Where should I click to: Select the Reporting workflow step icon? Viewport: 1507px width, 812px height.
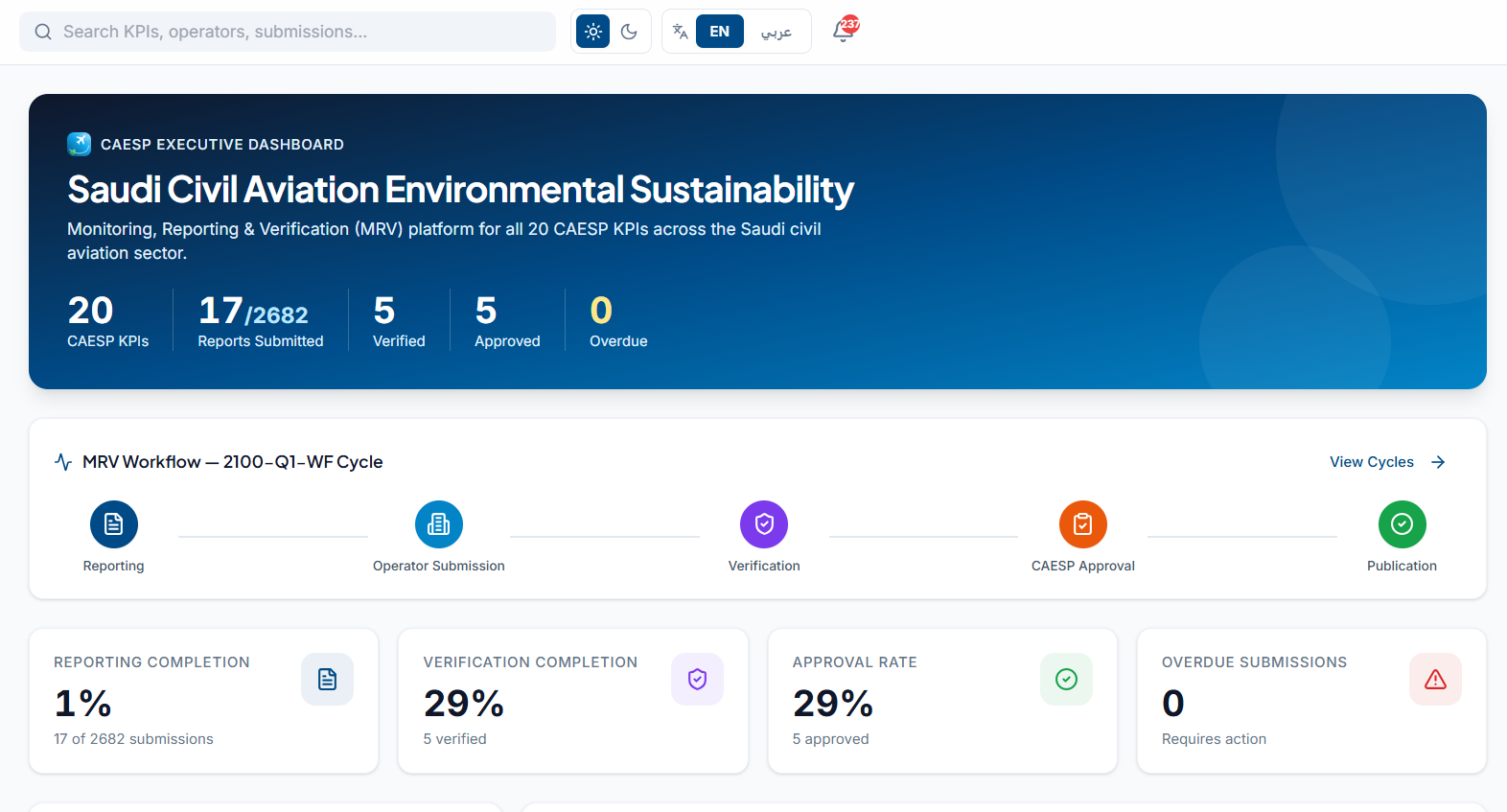(x=114, y=524)
